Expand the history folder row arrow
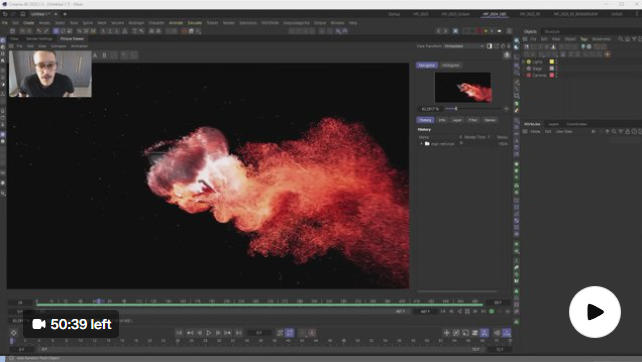 pyautogui.click(x=421, y=144)
